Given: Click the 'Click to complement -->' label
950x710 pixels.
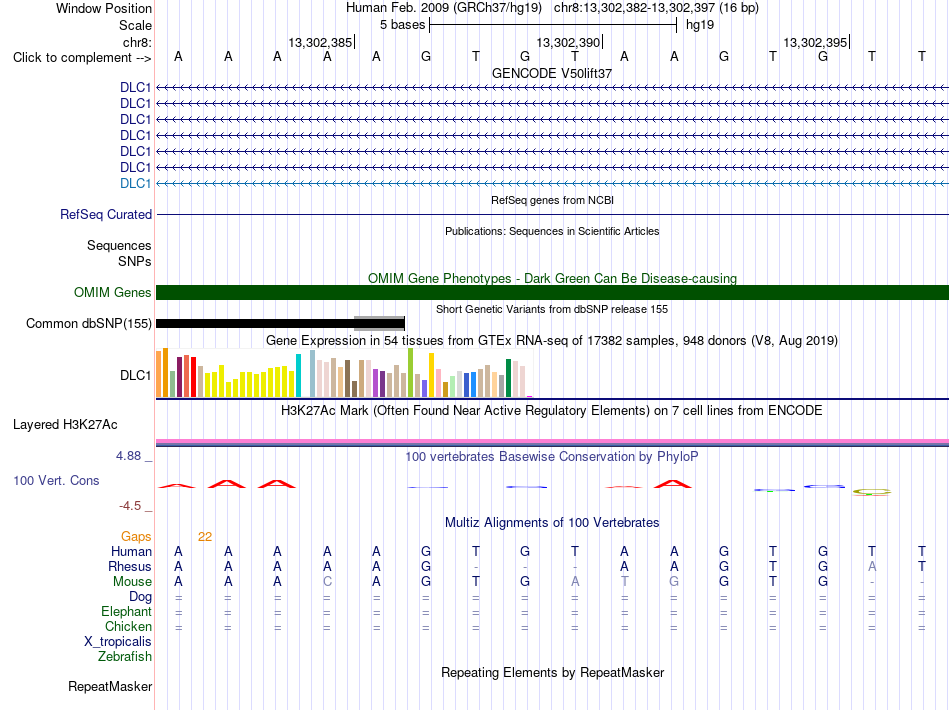Looking at the screenshot, I should [x=82, y=58].
